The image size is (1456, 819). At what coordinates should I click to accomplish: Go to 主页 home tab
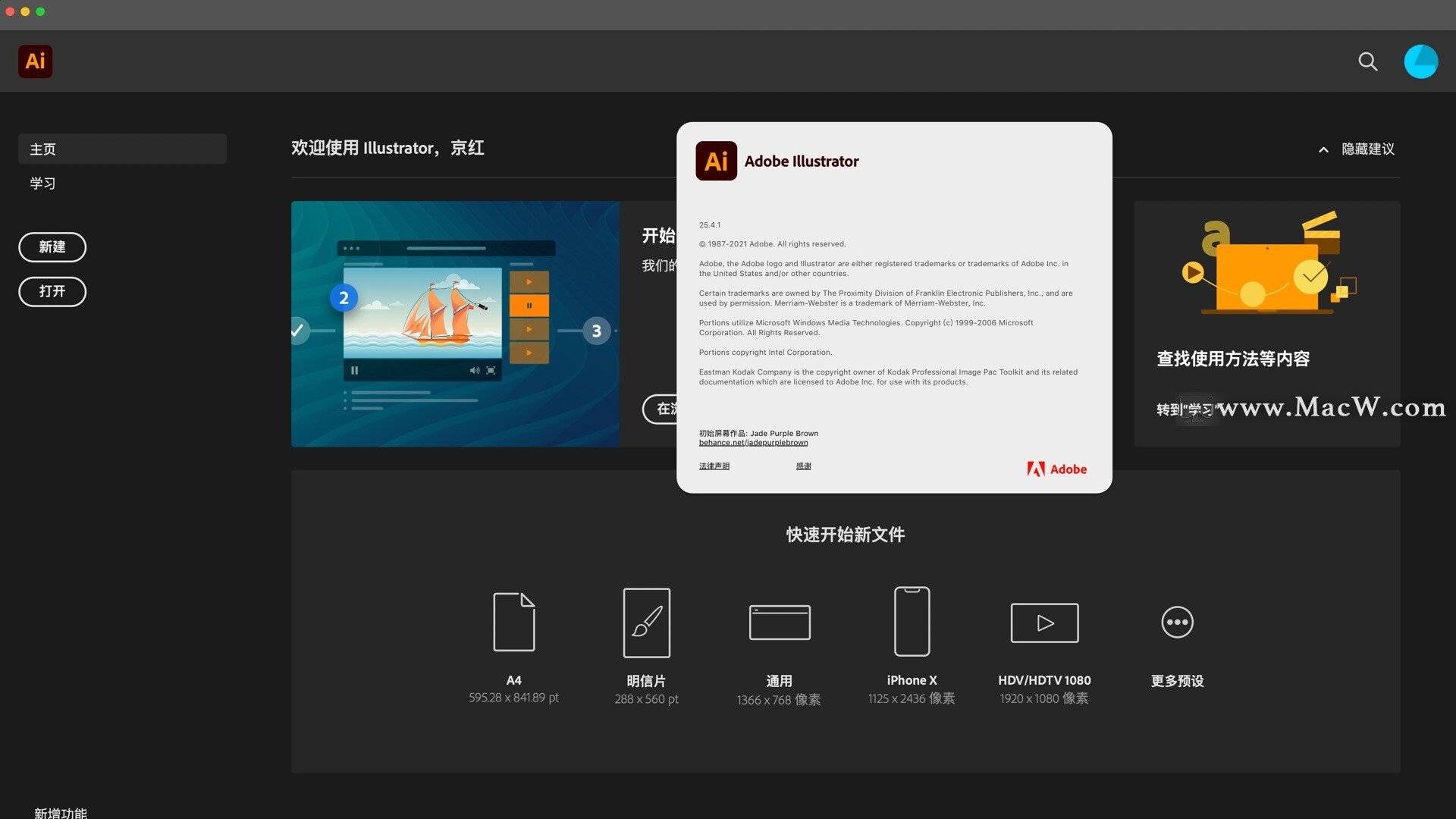pos(122,149)
